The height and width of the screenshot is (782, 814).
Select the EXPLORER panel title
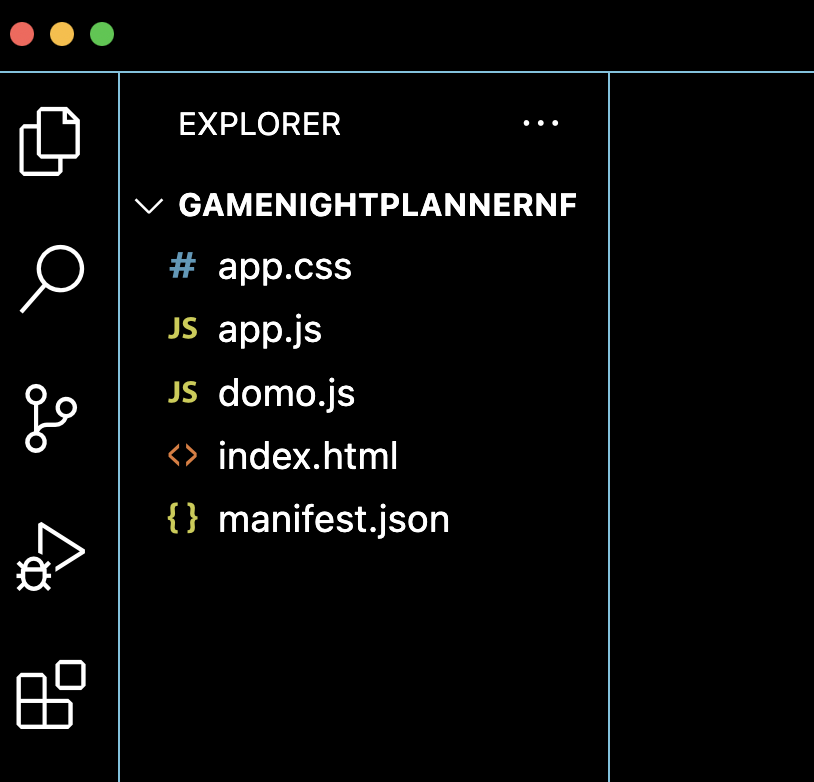tap(260, 124)
